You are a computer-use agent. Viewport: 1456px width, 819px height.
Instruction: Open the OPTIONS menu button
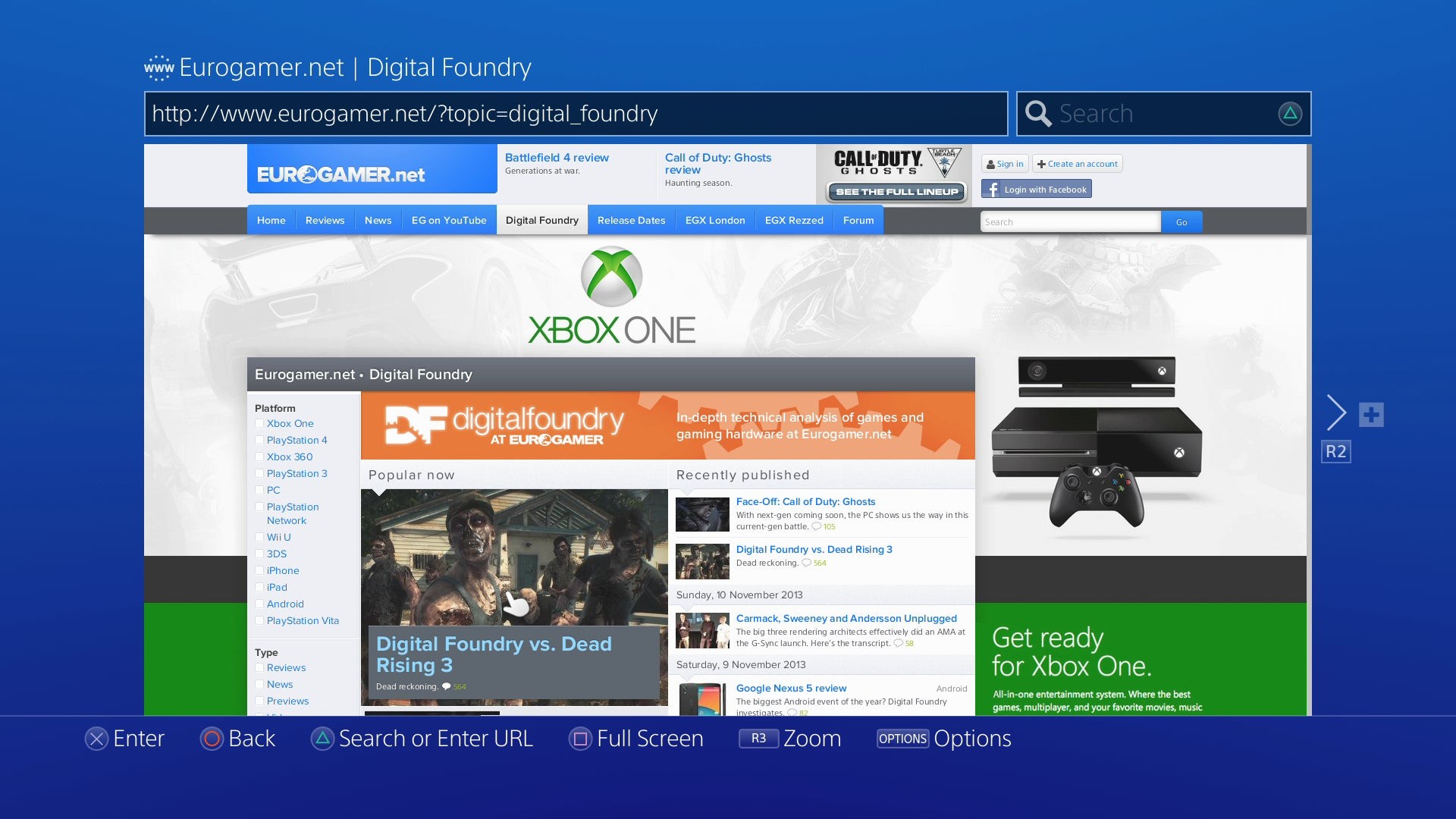[x=902, y=739]
